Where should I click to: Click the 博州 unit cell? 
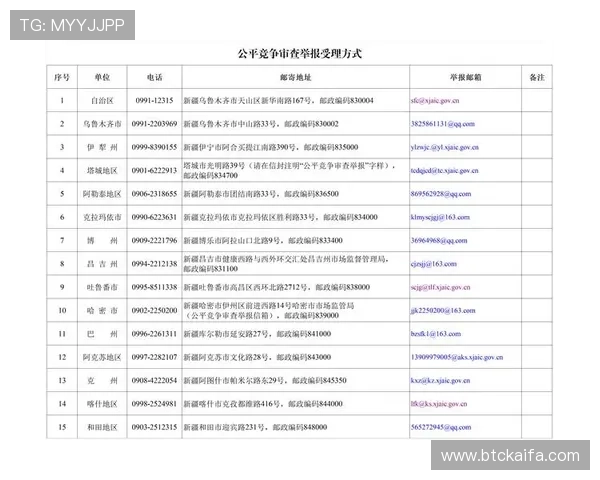[102, 241]
